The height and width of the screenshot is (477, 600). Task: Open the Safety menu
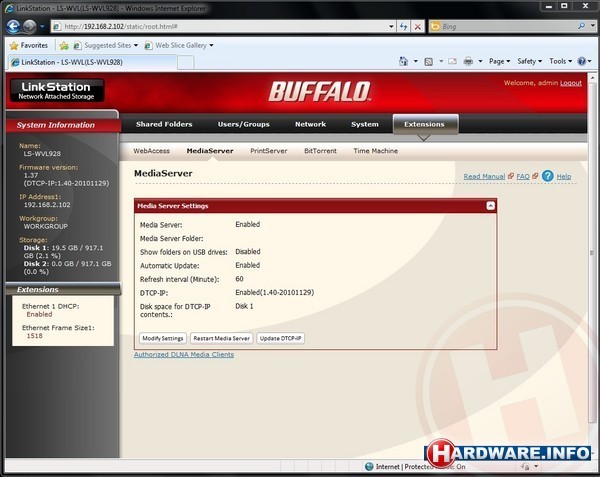tap(529, 61)
